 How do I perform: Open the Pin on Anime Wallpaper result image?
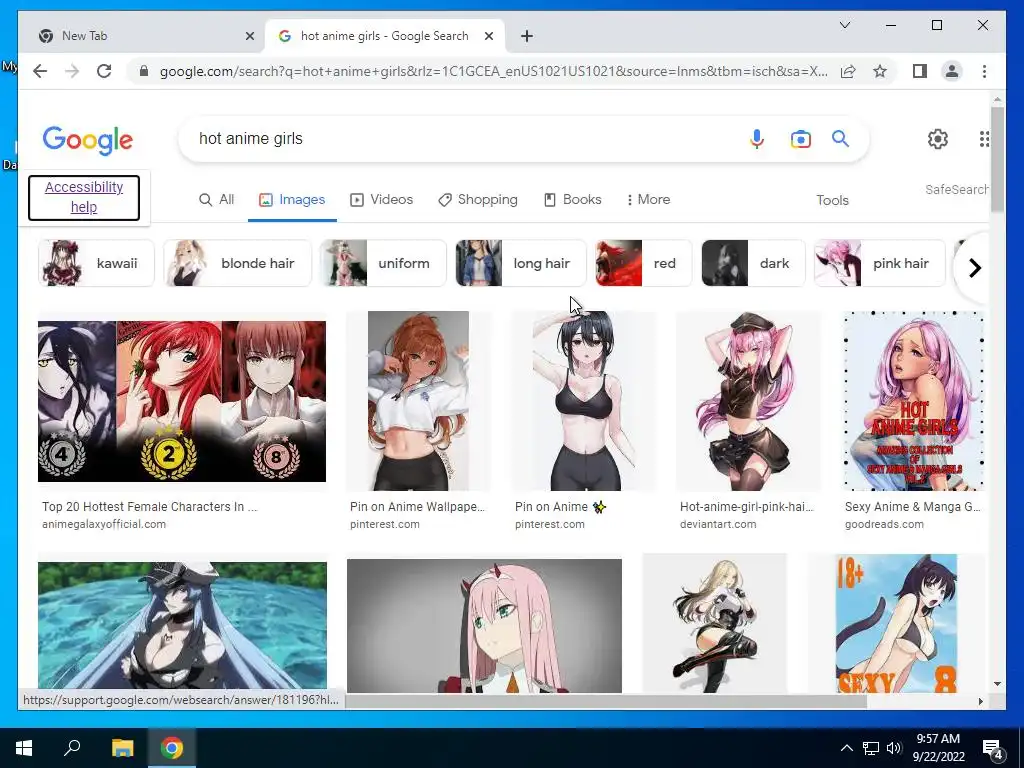(419, 401)
